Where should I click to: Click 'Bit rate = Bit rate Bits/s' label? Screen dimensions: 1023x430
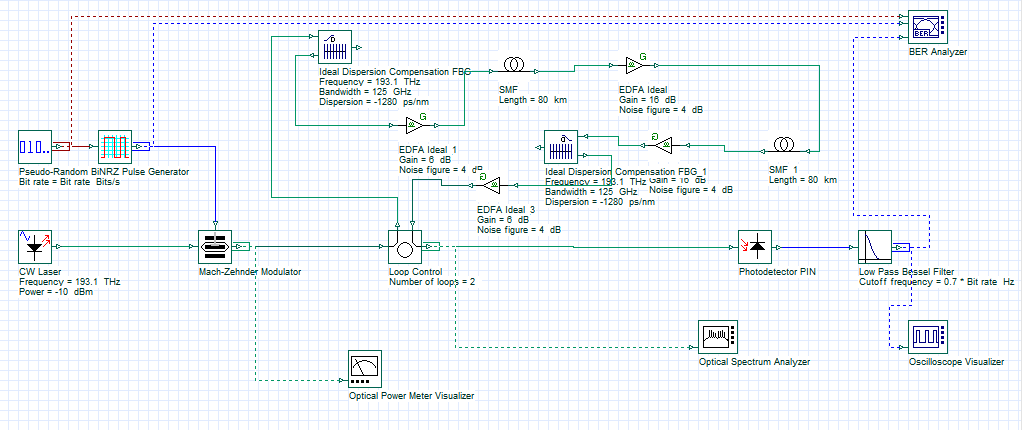(70, 182)
